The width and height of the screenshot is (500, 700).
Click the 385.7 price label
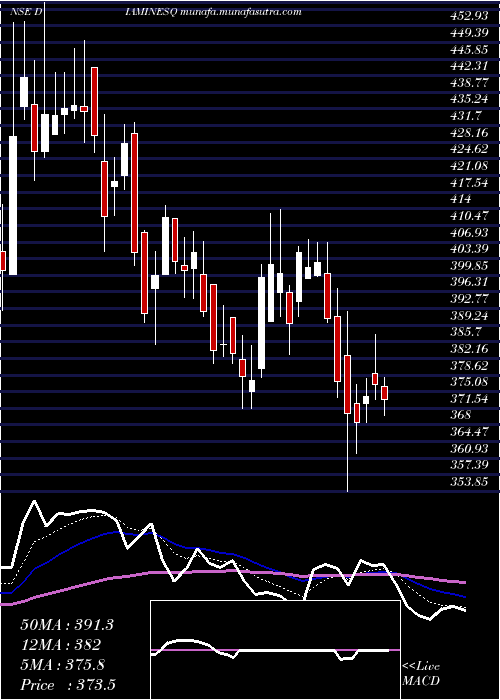(466, 333)
